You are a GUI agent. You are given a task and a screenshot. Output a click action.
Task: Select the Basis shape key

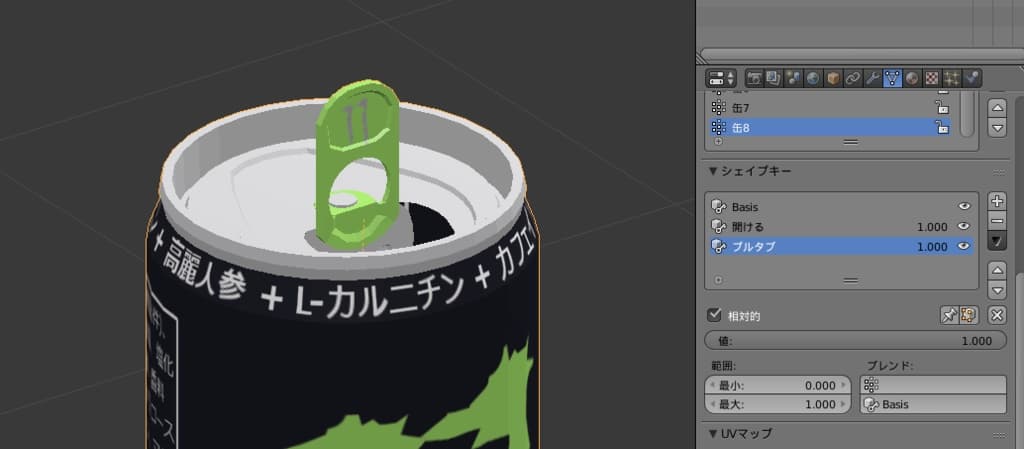click(842, 206)
